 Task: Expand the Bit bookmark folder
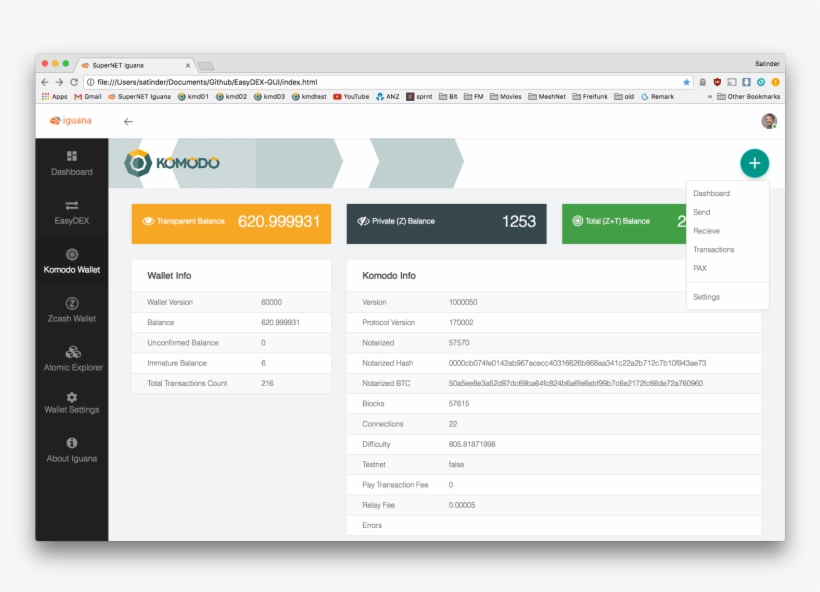tap(448, 97)
